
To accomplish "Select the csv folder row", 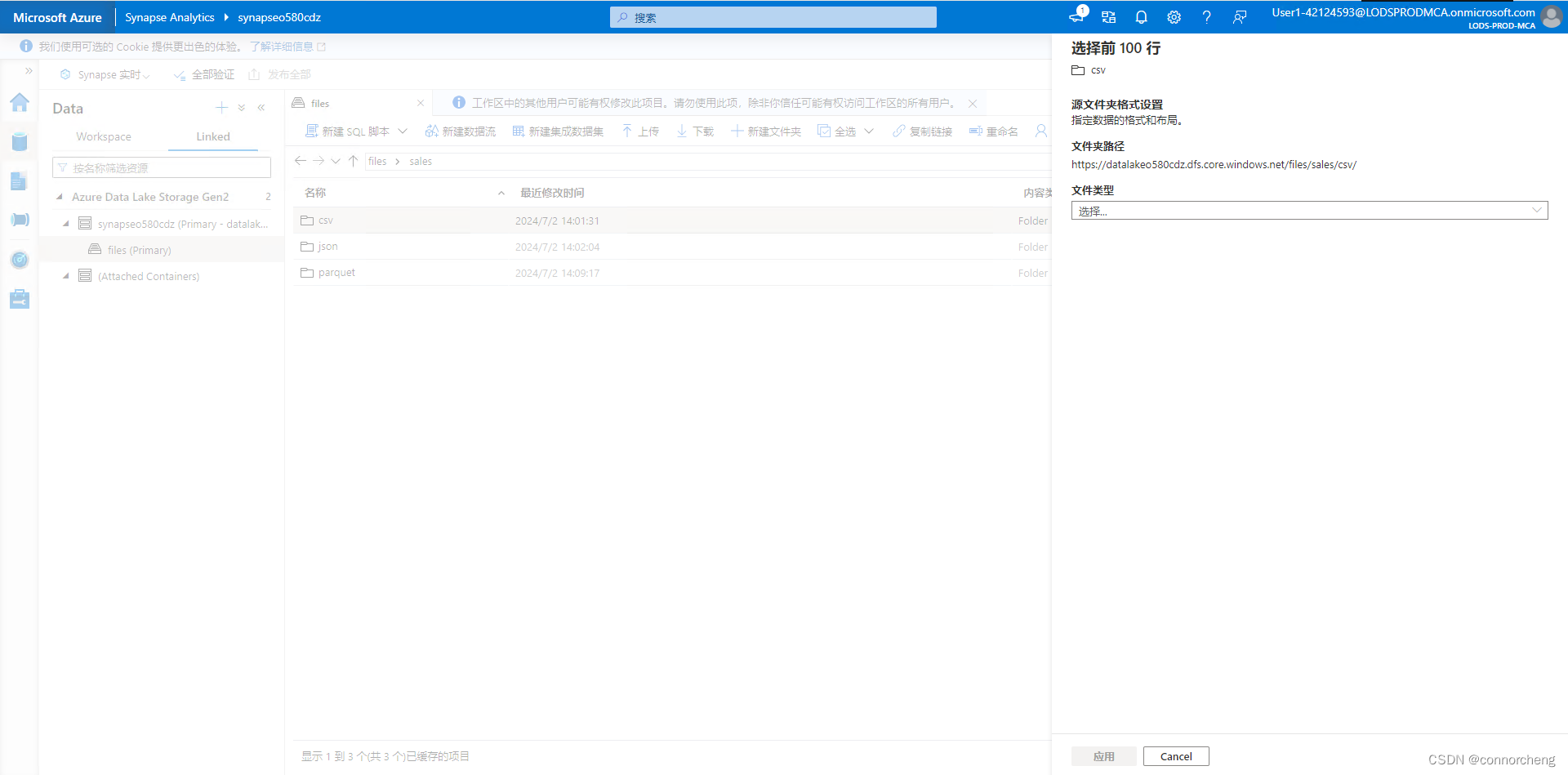I will pyautogui.click(x=672, y=220).
